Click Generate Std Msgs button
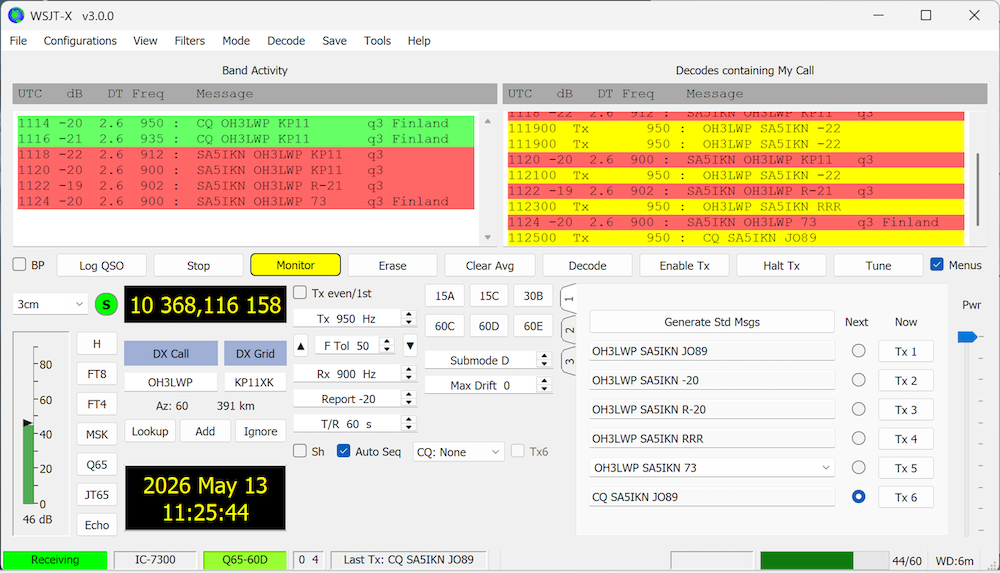Viewport: 1000px width, 573px height. (x=712, y=322)
